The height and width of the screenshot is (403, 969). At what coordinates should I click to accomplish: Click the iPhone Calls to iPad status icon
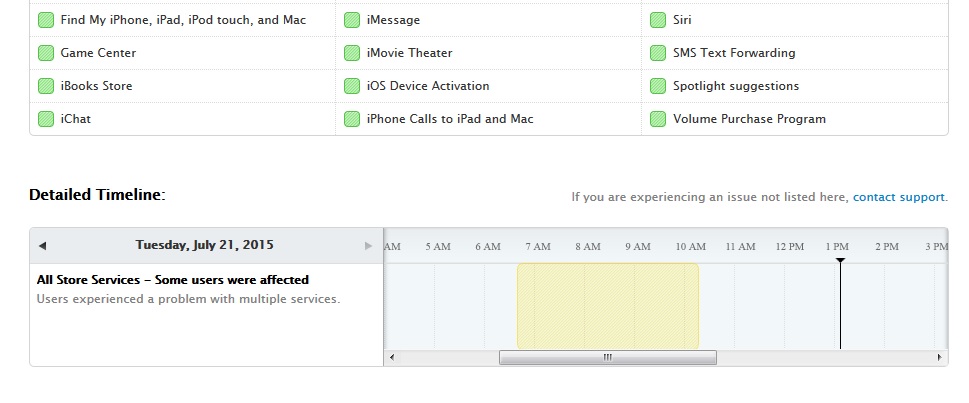coord(352,119)
